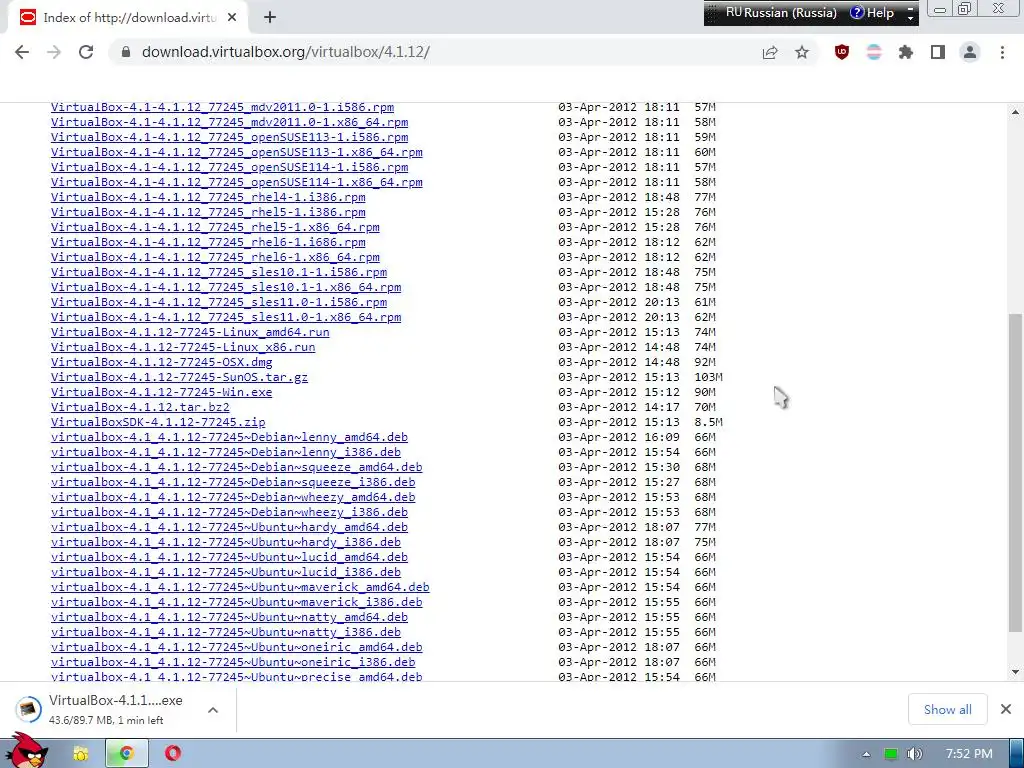The height and width of the screenshot is (768, 1024).
Task: Download VirtualBox-4.1.12-77245-Linux_amd64.run
Action: tap(190, 332)
